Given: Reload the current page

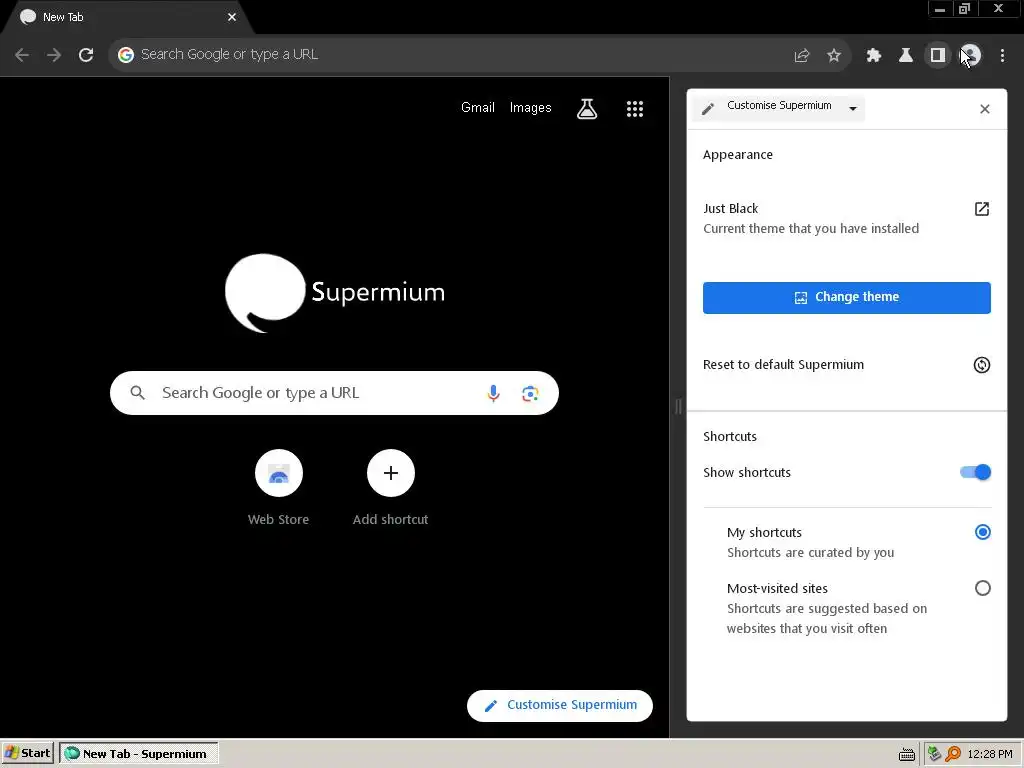Looking at the screenshot, I should tap(86, 55).
